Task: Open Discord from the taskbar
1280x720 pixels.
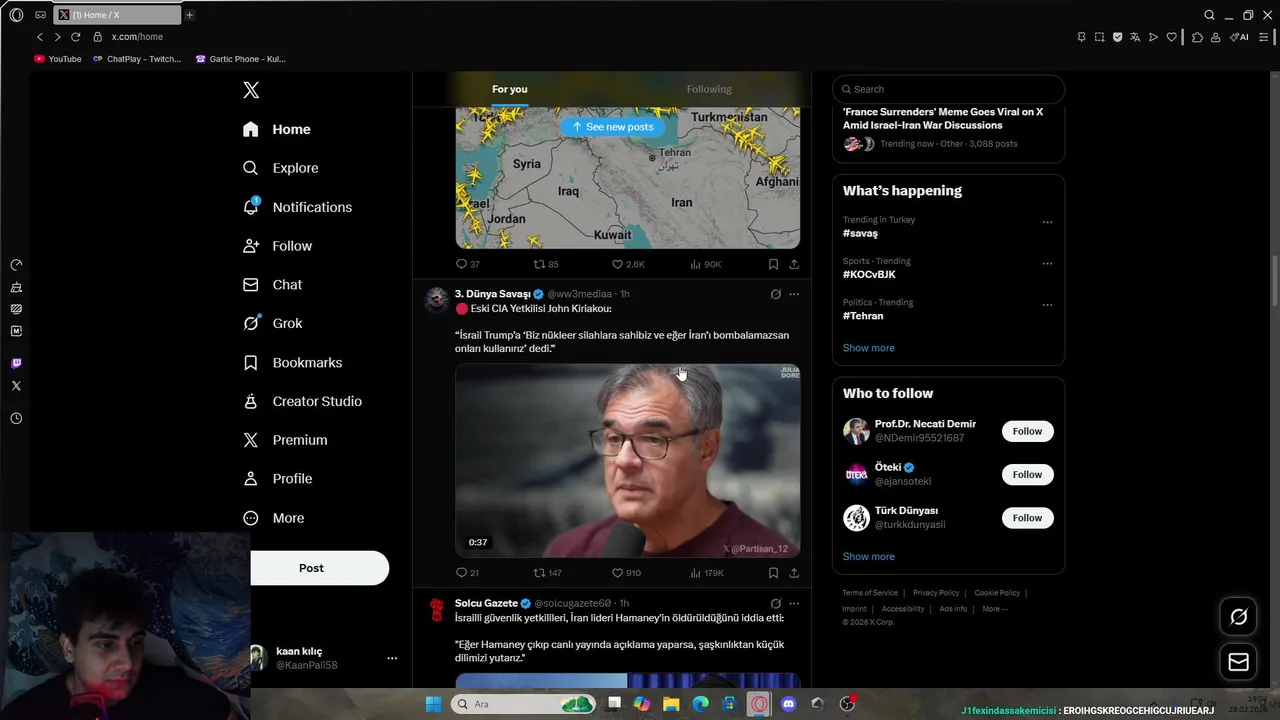Action: [x=788, y=704]
